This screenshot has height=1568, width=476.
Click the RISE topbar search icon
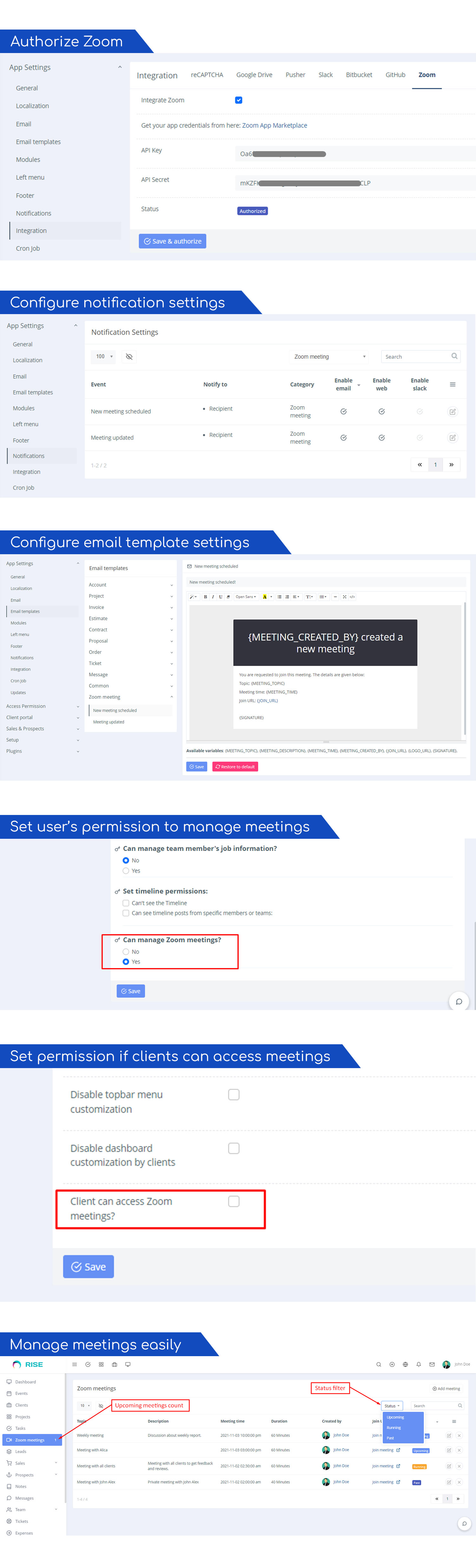click(379, 1365)
